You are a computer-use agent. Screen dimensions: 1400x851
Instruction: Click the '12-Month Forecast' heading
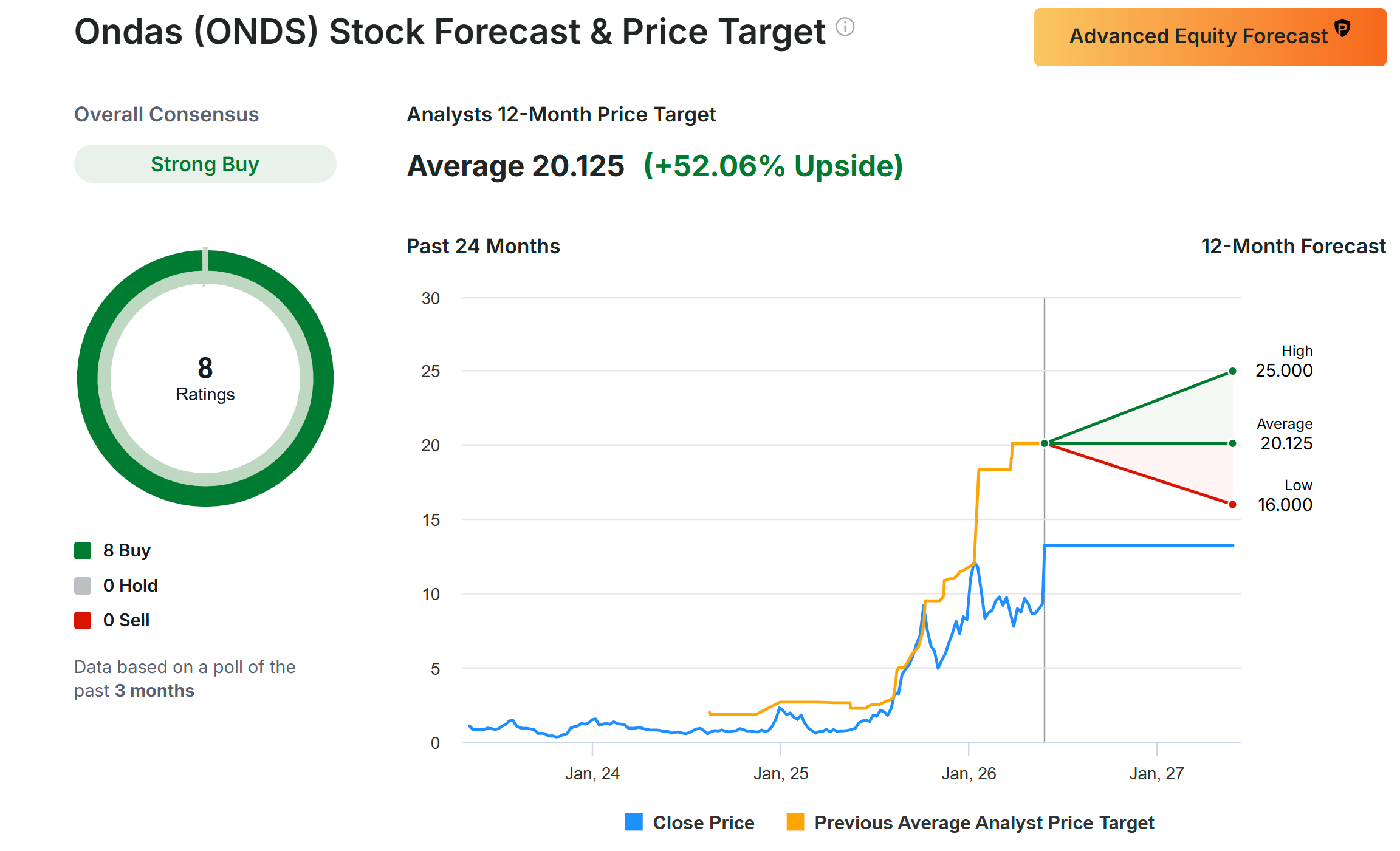pyautogui.click(x=1293, y=246)
